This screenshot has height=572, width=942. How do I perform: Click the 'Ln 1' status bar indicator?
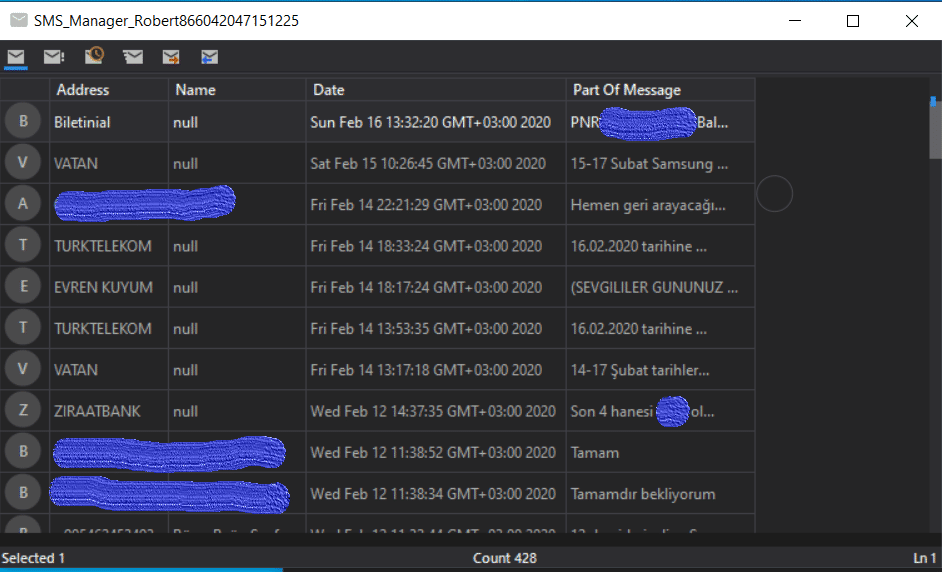pyautogui.click(x=925, y=558)
